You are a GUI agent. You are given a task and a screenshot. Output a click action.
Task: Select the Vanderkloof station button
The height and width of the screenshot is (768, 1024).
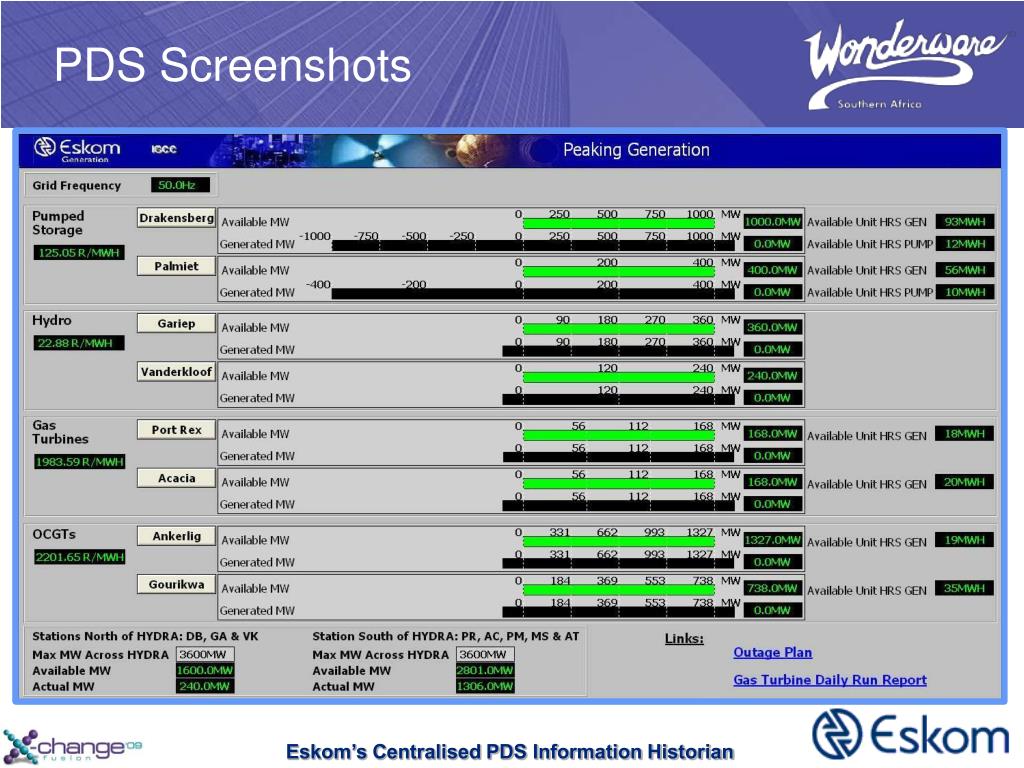[176, 372]
